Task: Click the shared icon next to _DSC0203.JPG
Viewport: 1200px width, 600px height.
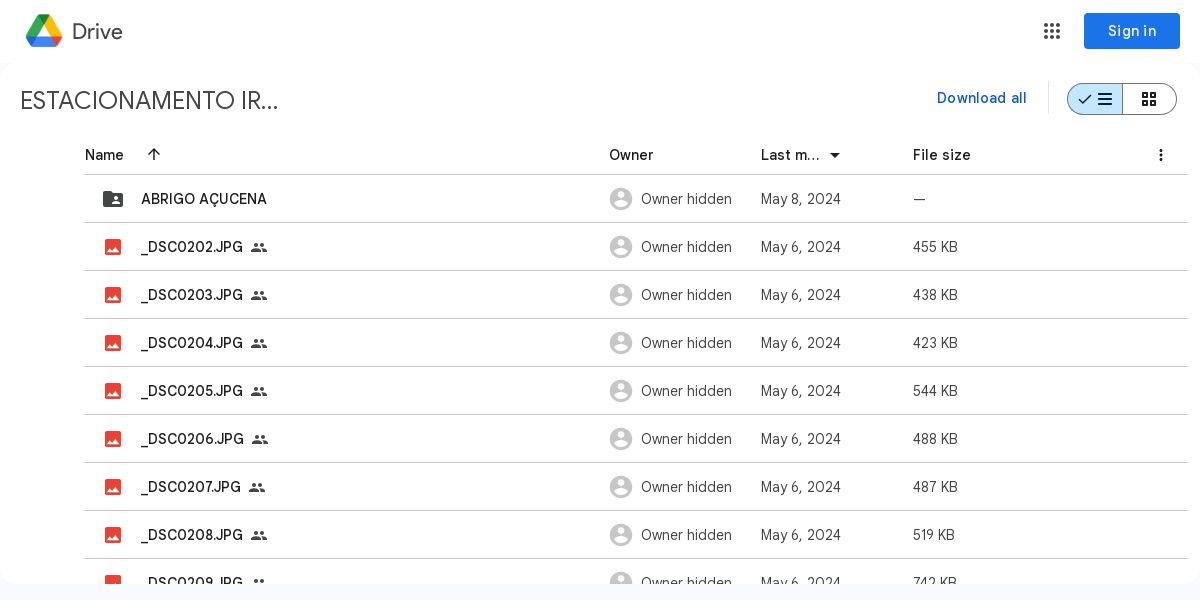Action: click(x=259, y=295)
